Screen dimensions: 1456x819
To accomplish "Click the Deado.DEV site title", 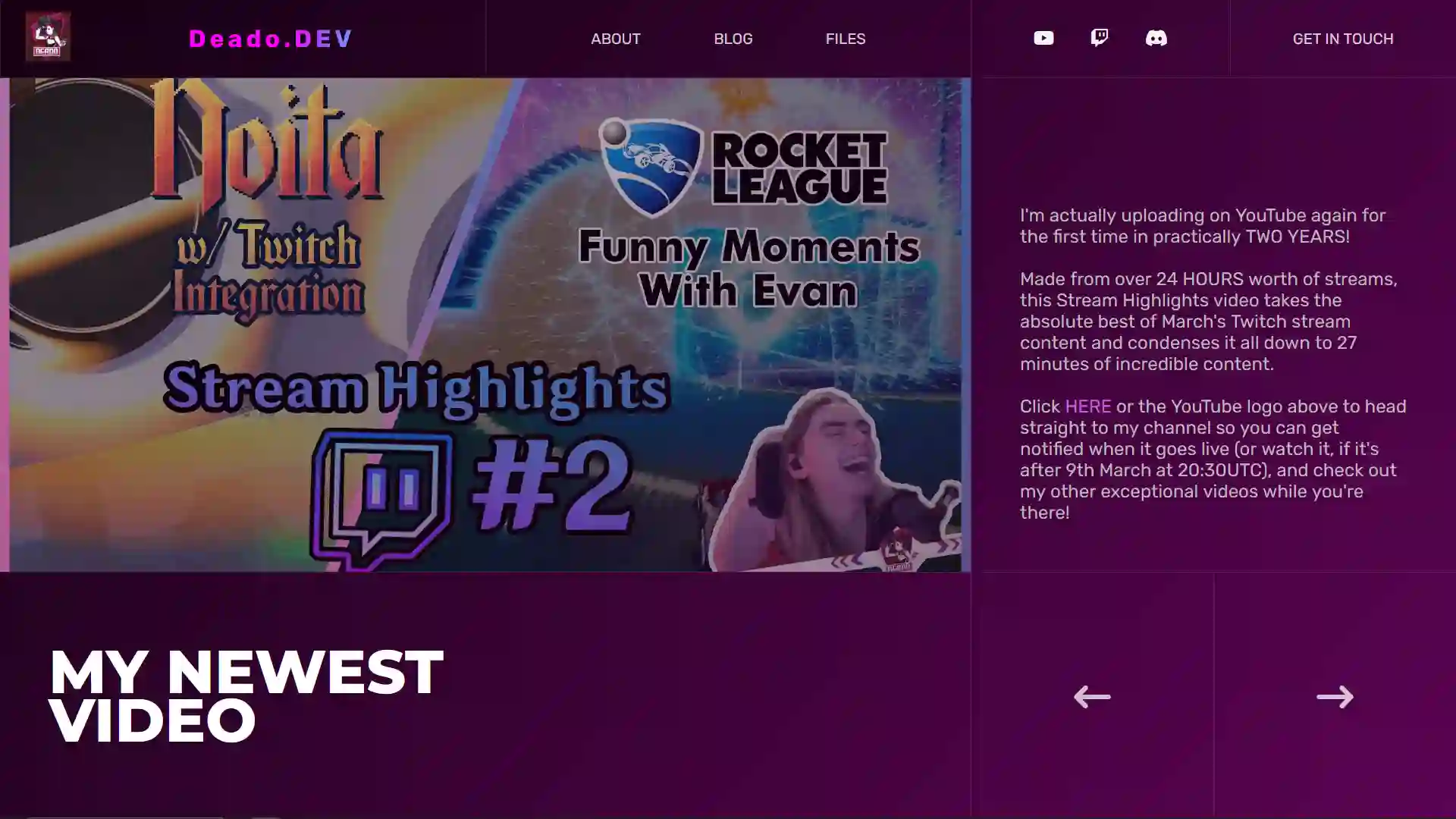I will click(x=271, y=39).
